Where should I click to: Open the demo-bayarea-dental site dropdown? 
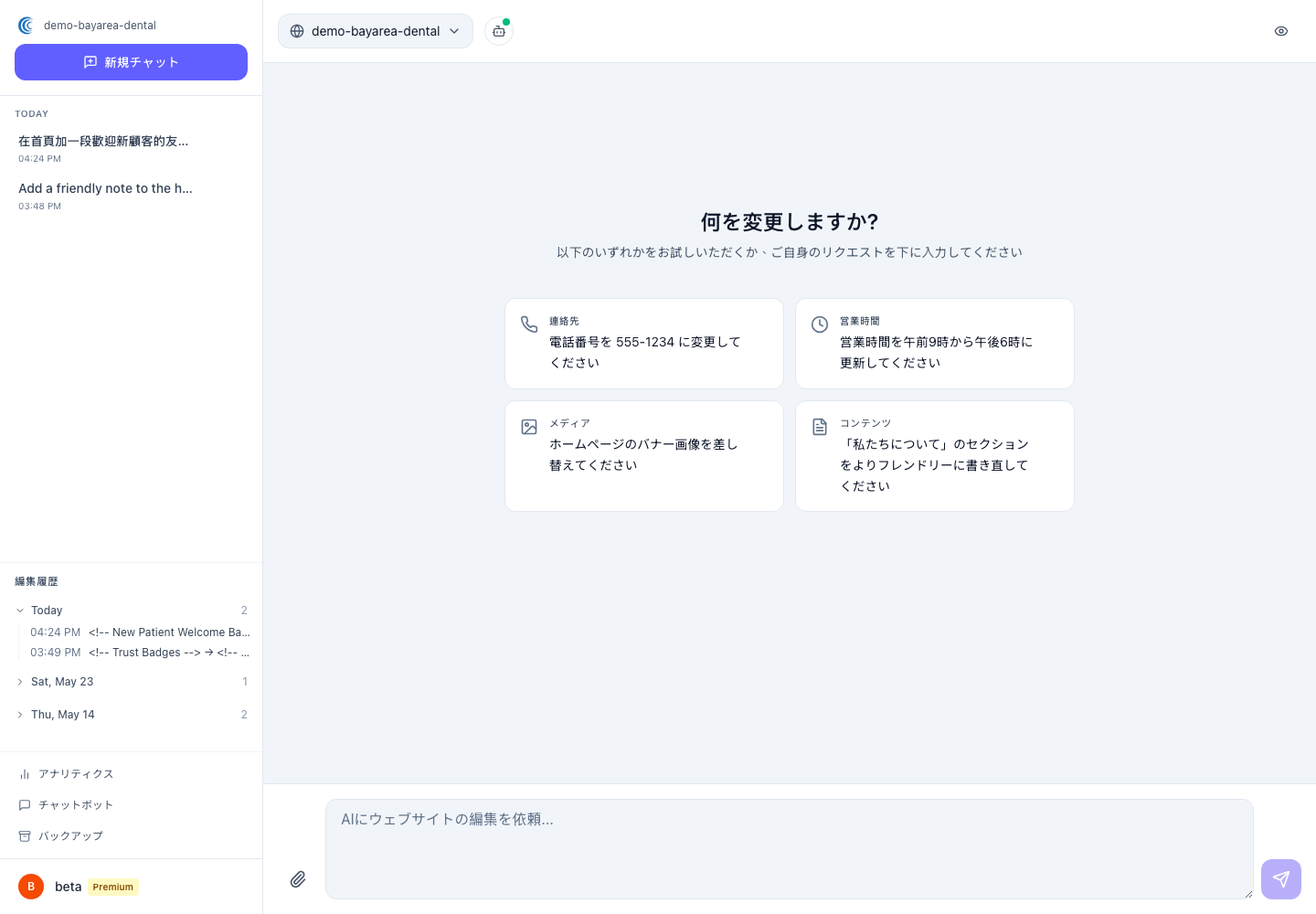[x=376, y=31]
